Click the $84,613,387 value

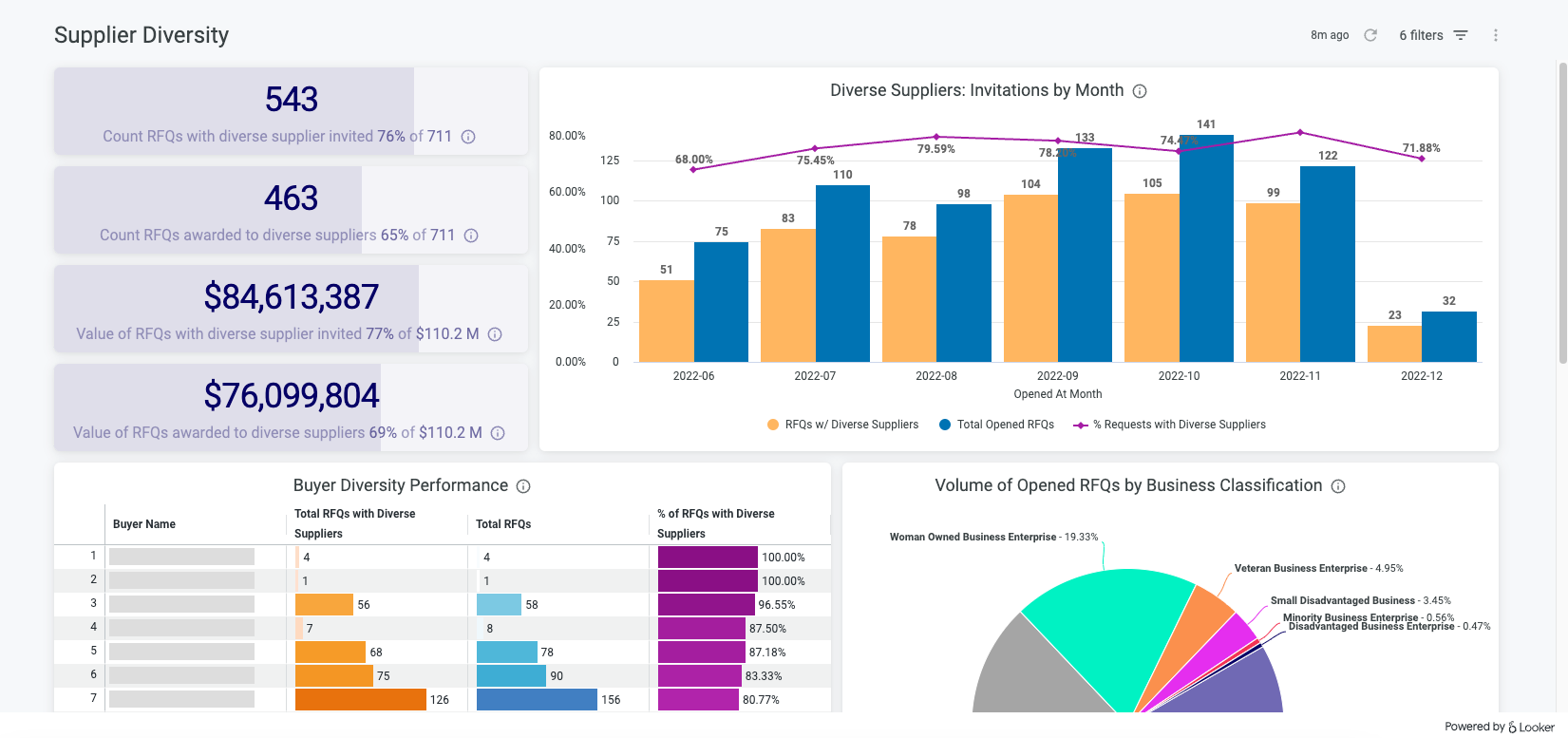click(292, 297)
